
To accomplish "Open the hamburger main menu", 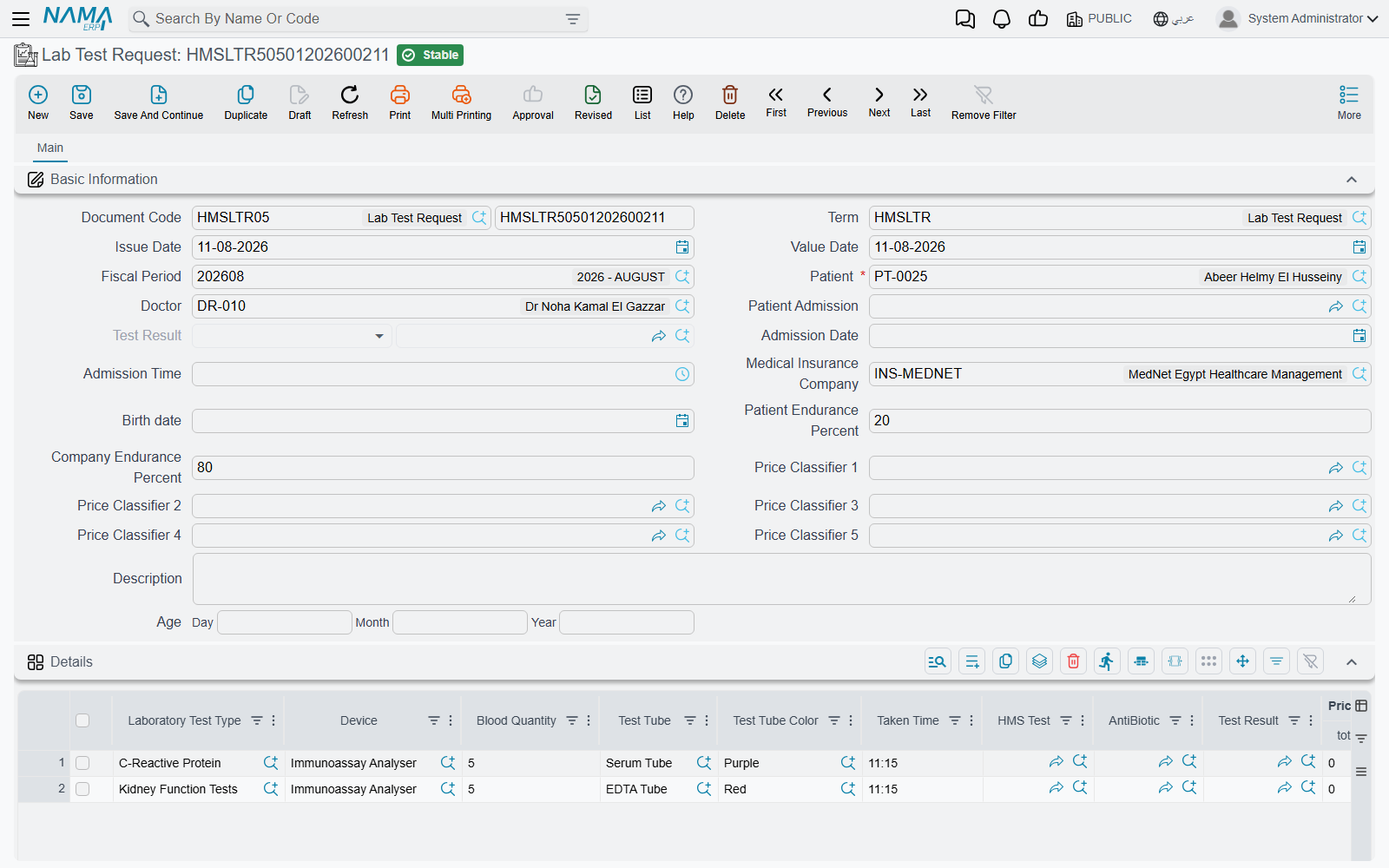I will tap(21, 18).
